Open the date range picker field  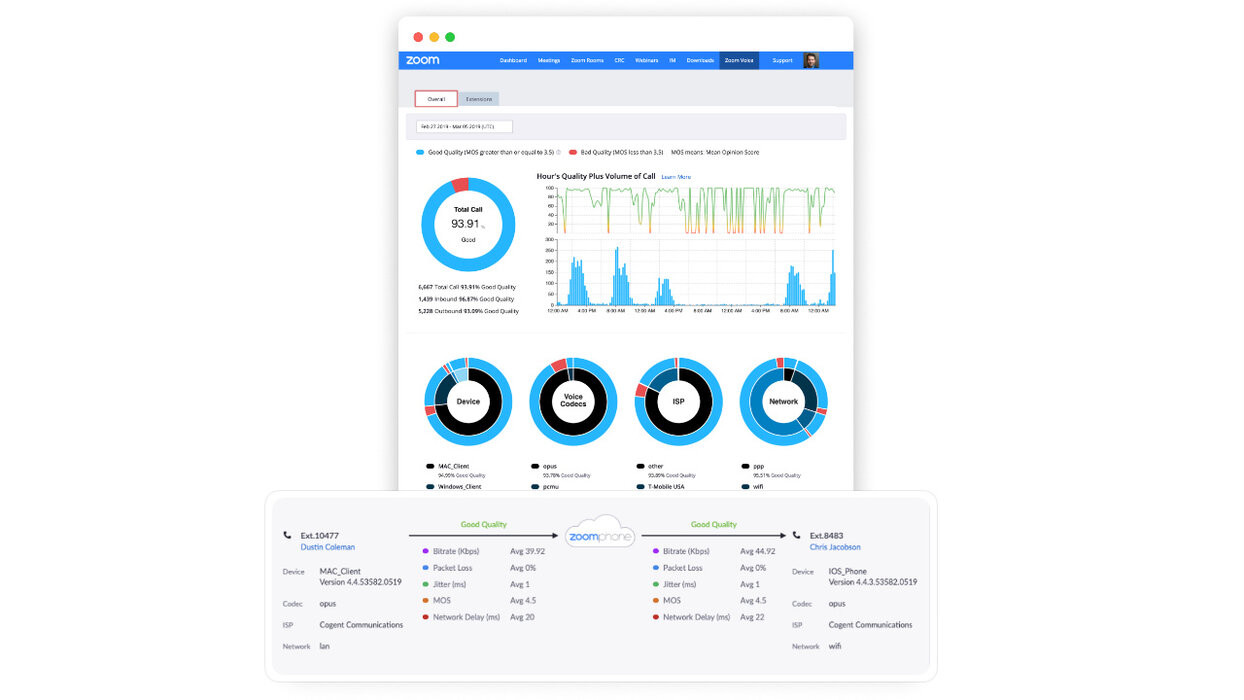pyautogui.click(x=465, y=127)
